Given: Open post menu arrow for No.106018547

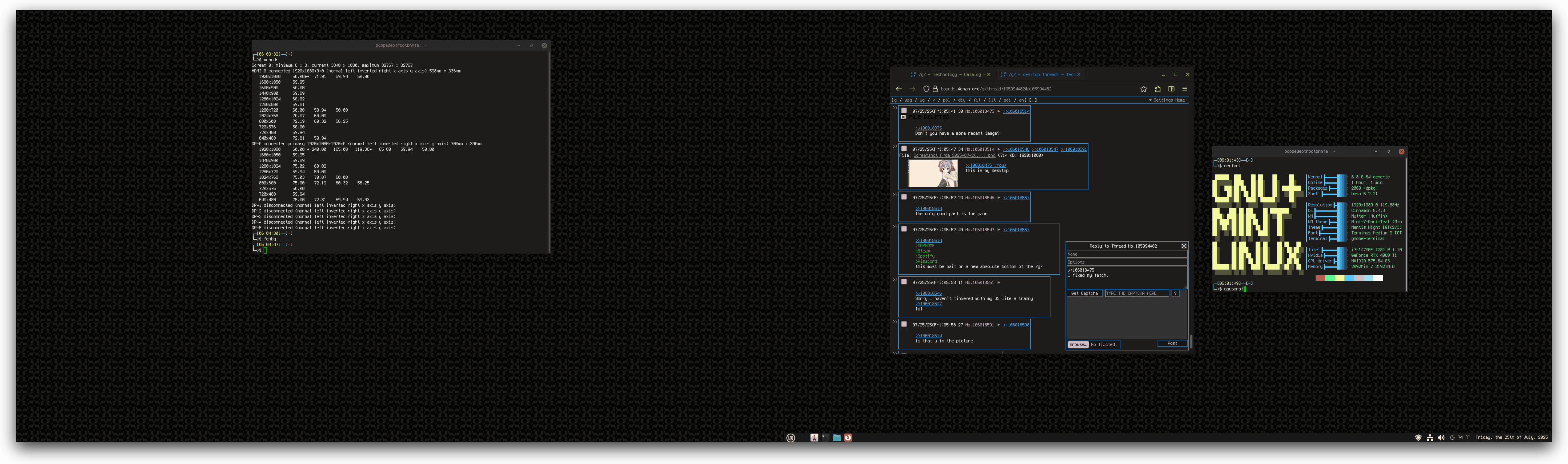Looking at the screenshot, I should click(x=998, y=230).
